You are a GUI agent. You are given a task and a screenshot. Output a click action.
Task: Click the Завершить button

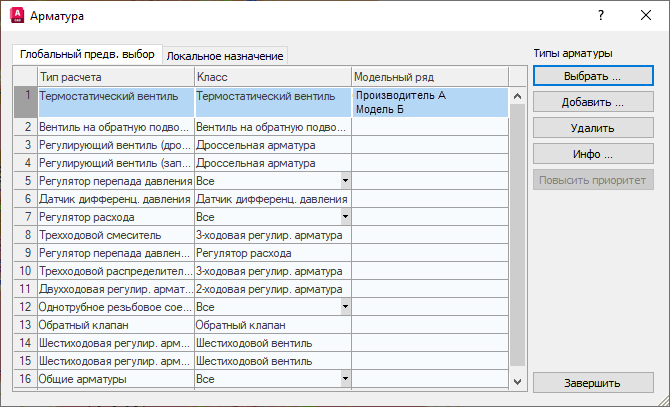click(x=593, y=383)
